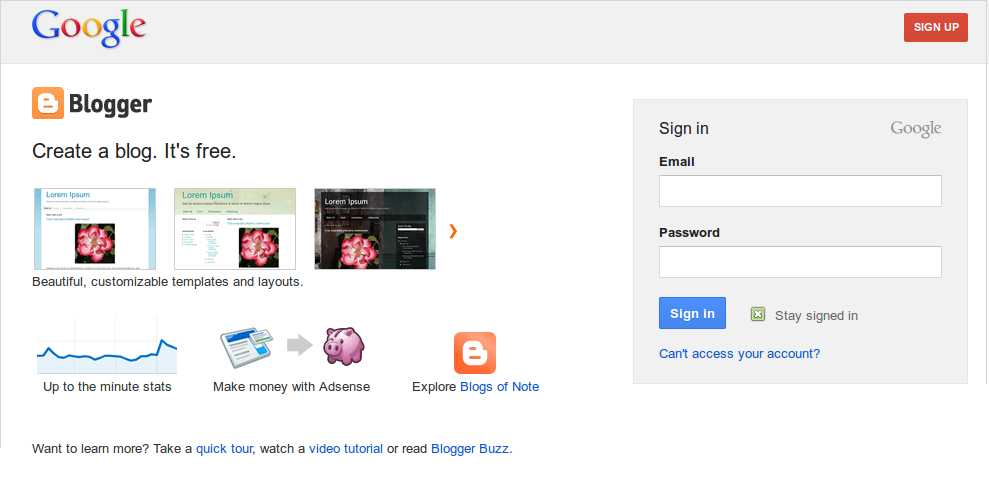Screen dimensions: 989x483
Task: Focus the Password input field
Action: click(800, 262)
